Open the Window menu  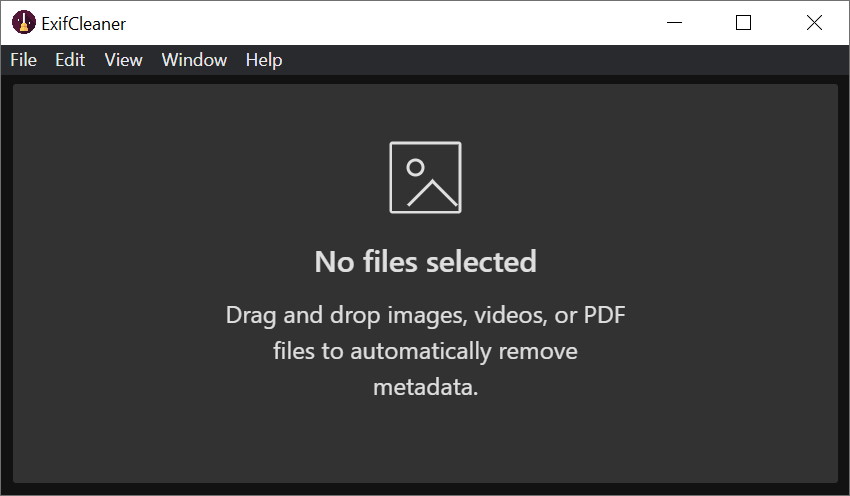click(x=194, y=60)
